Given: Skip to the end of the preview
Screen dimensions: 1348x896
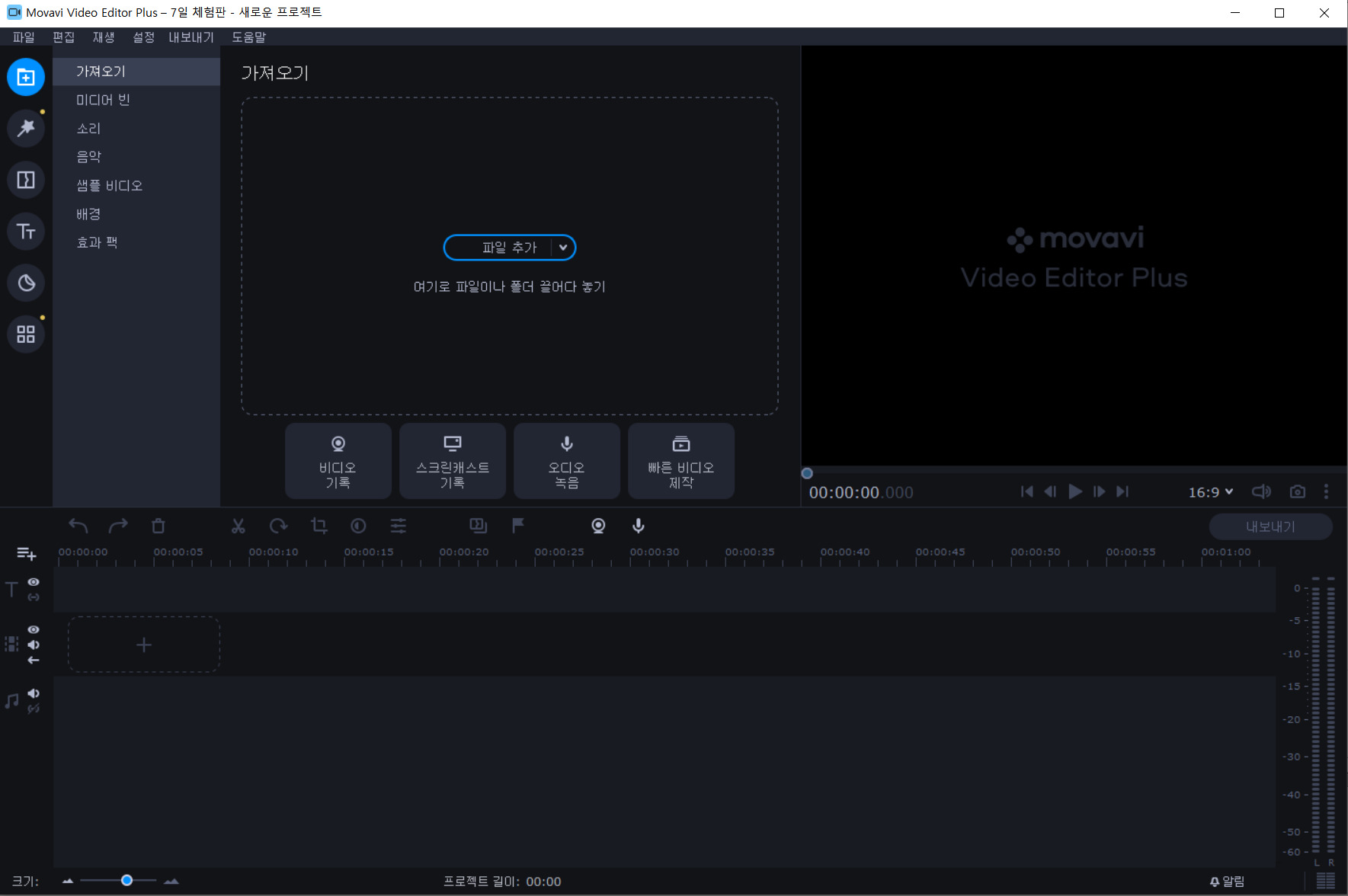Looking at the screenshot, I should click(1122, 492).
